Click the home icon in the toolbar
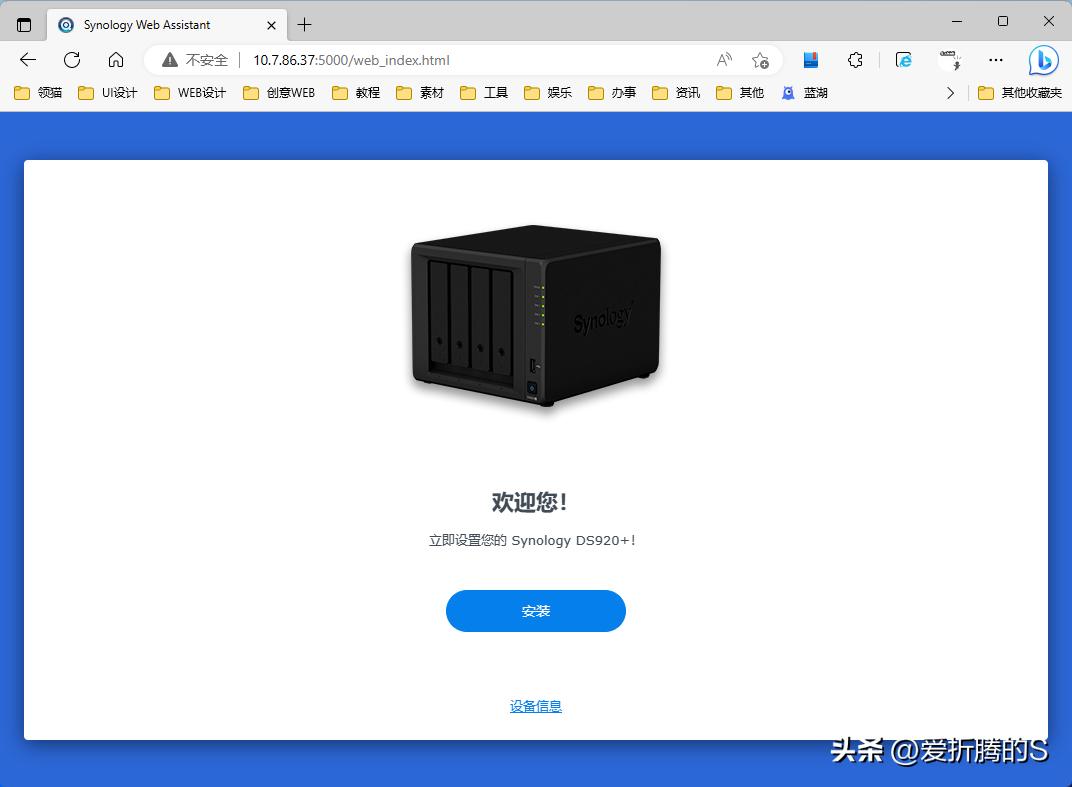Image resolution: width=1072 pixels, height=787 pixels. pos(115,60)
